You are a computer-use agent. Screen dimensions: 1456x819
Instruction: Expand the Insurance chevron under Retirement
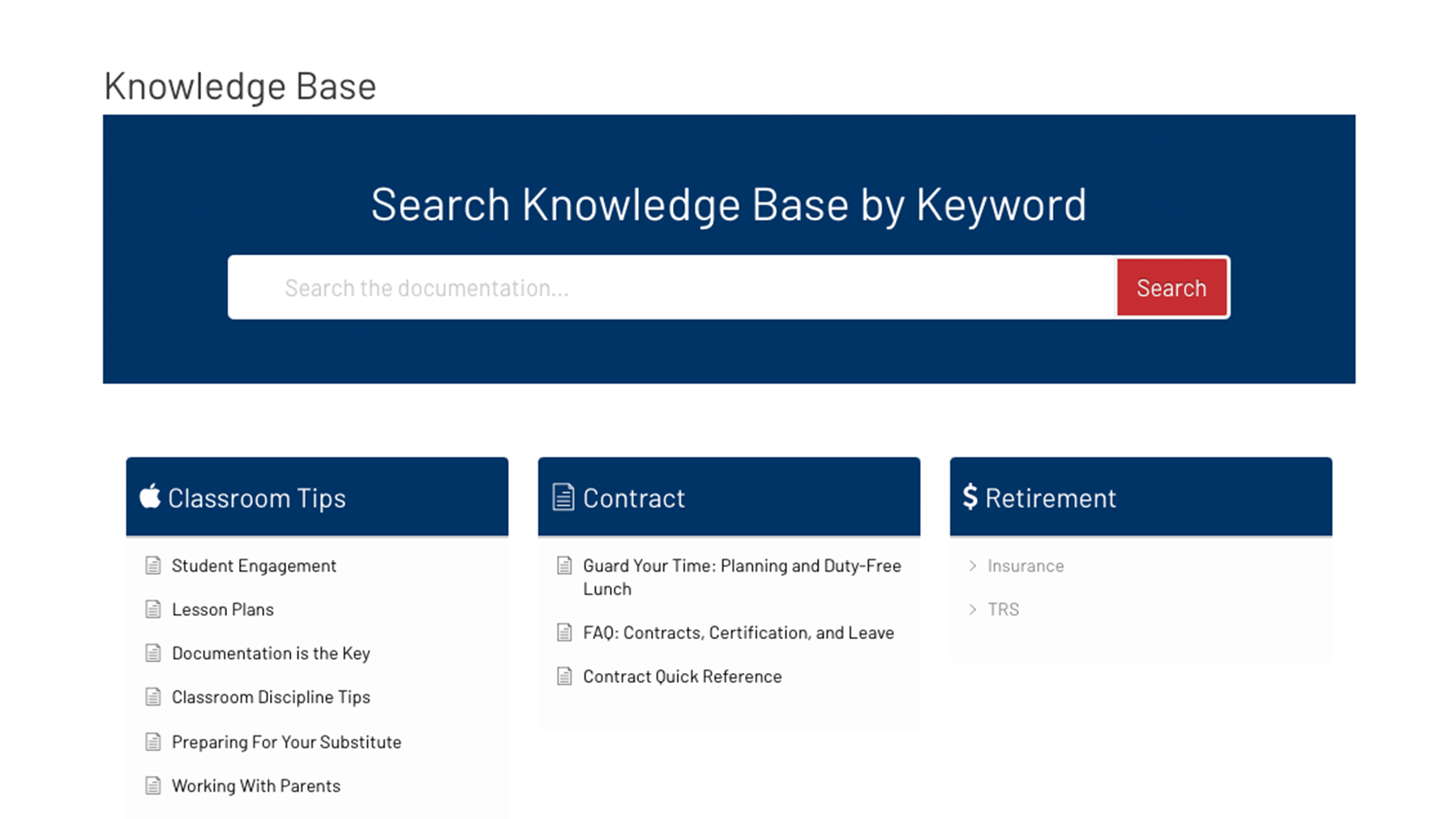point(972,566)
